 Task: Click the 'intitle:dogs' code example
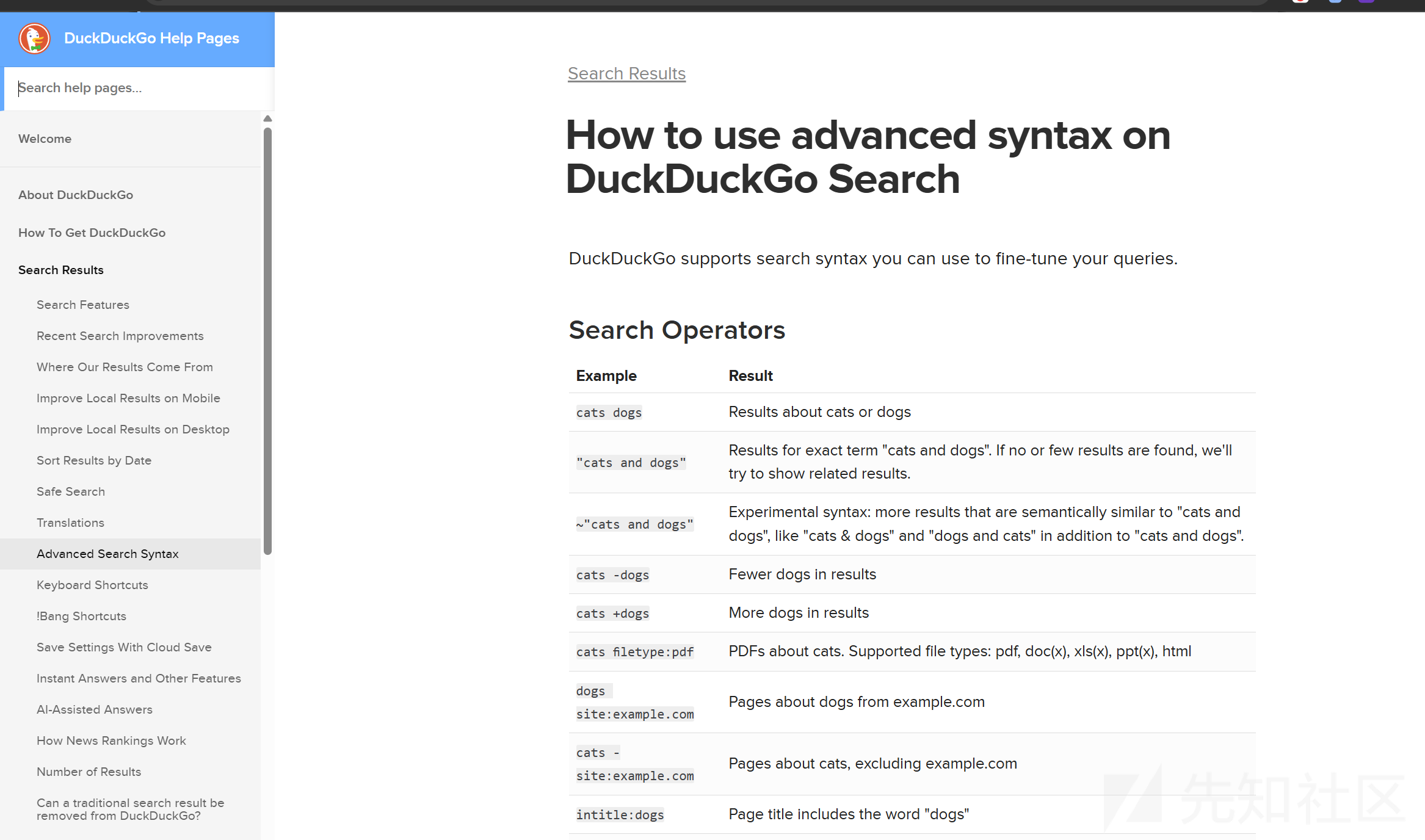pos(620,815)
